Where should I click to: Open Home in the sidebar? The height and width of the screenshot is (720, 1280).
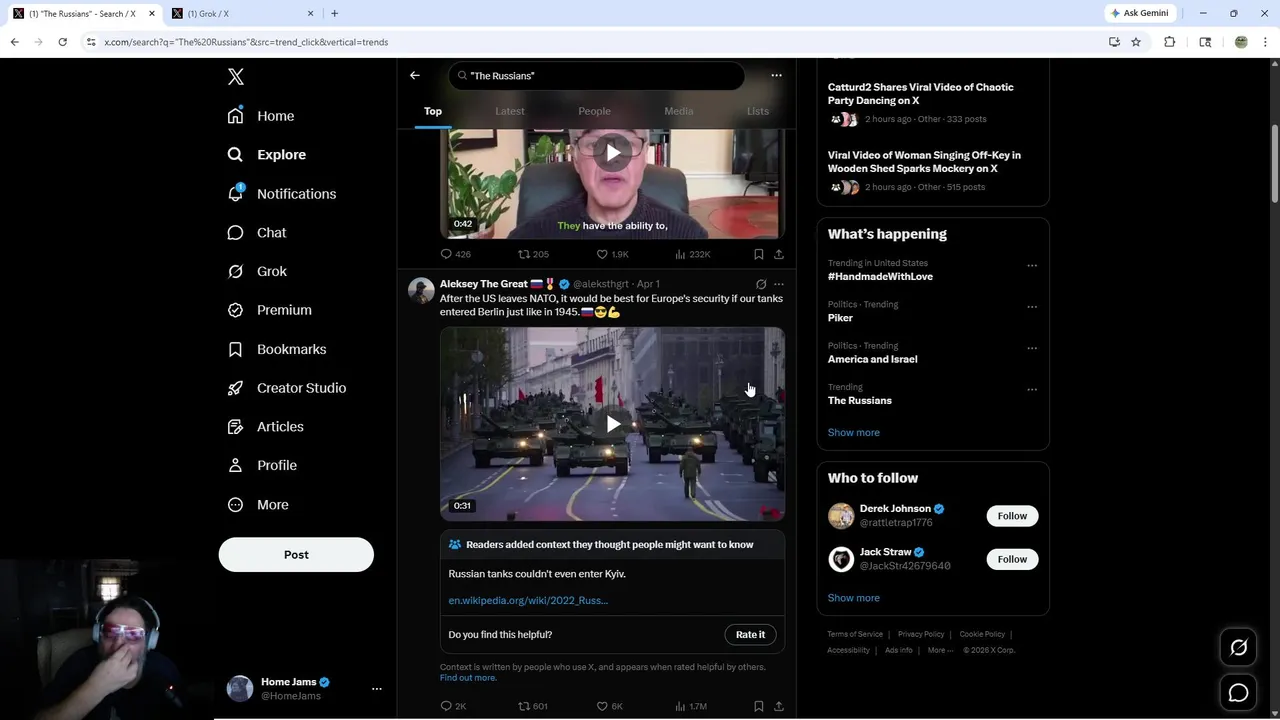pos(261,116)
